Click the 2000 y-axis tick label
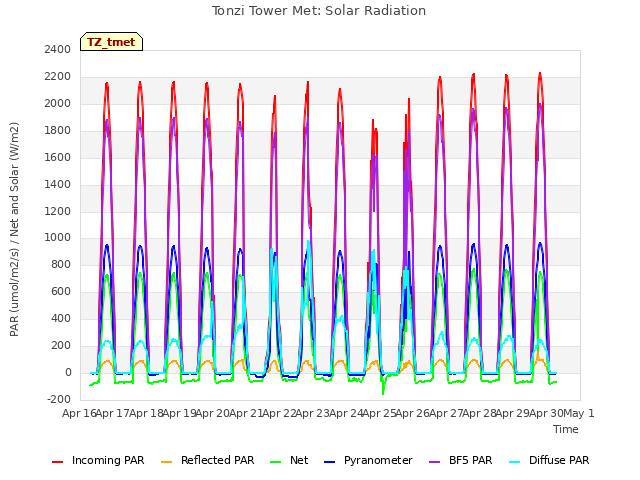 [x=58, y=103]
